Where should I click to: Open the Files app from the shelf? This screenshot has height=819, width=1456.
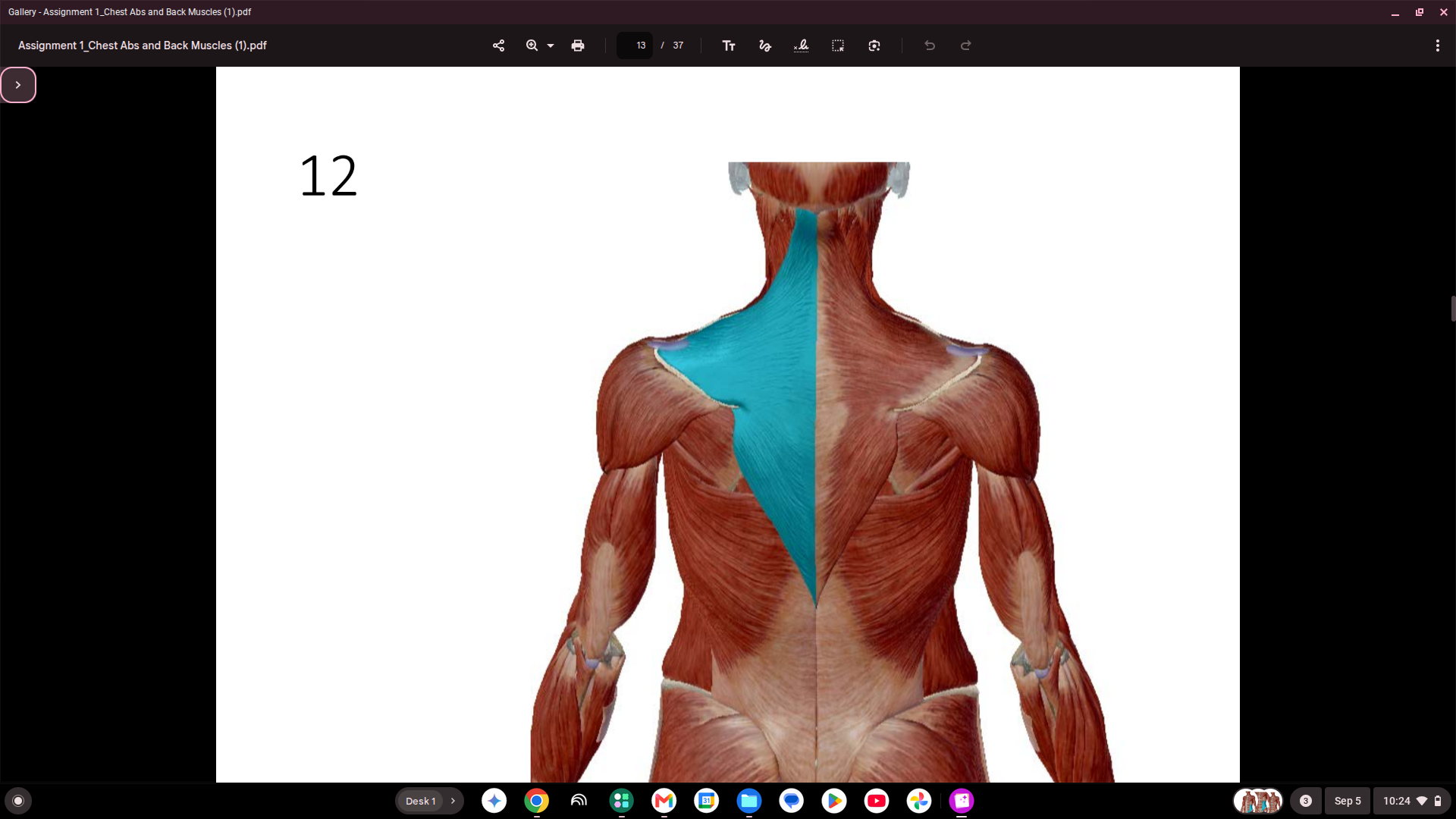click(x=749, y=801)
